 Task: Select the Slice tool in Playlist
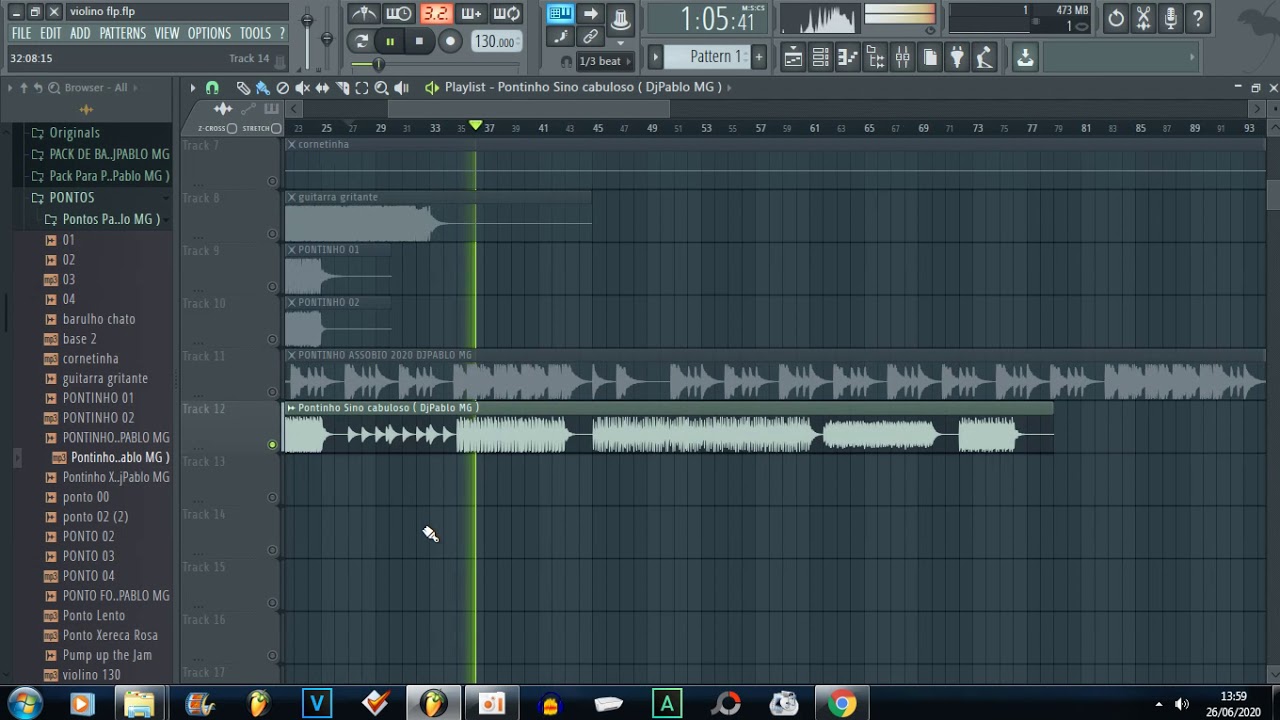342,88
